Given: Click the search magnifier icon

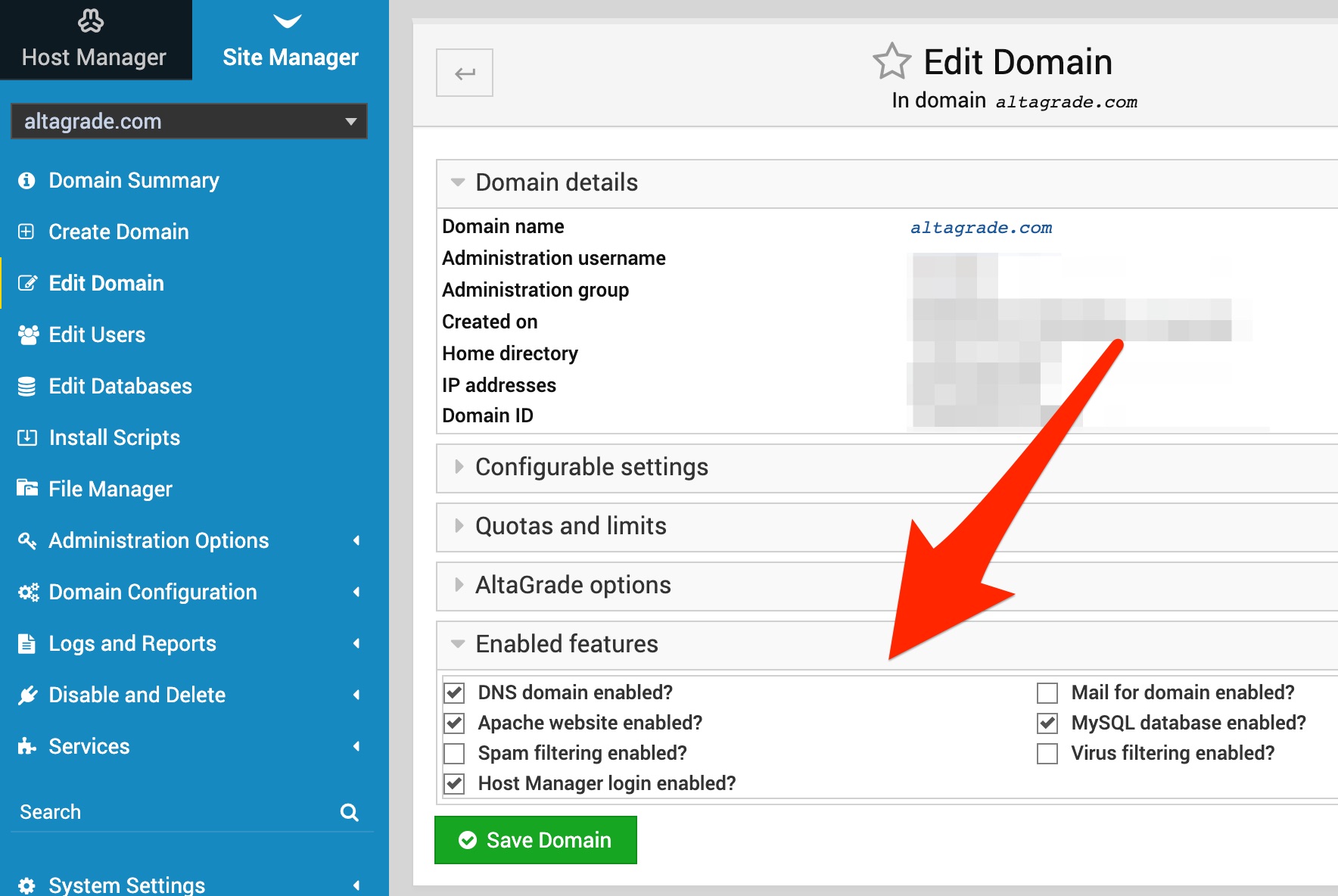Looking at the screenshot, I should click(349, 812).
